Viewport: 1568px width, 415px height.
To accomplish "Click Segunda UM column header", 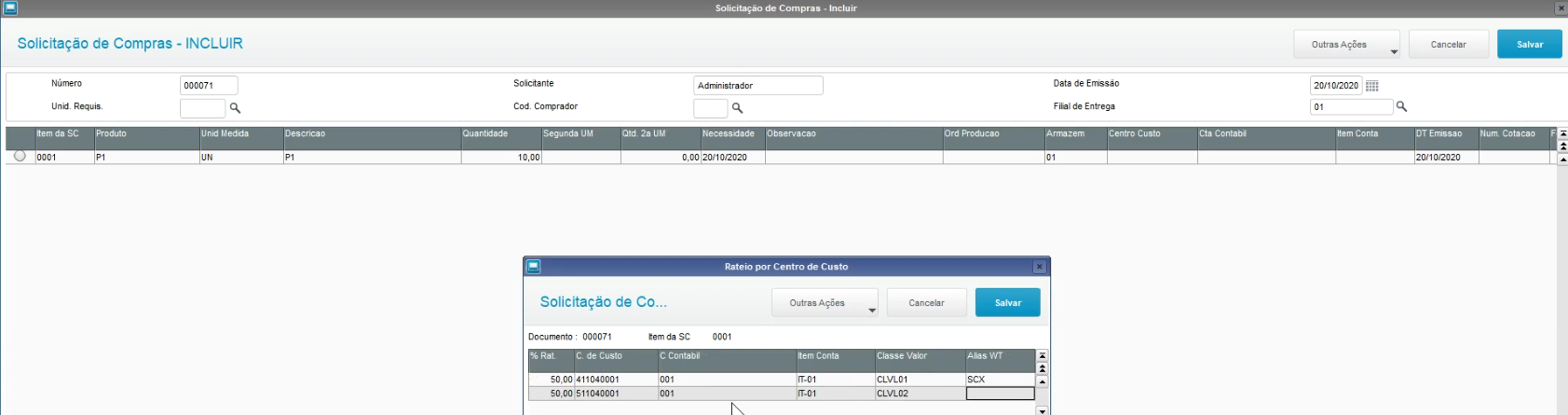I will click(x=581, y=138).
